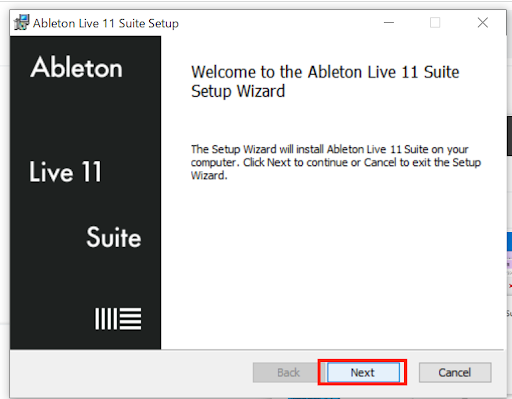Cancel the Ableton Live 11 Suite installation
This screenshot has height=399, width=512.
pos(455,372)
